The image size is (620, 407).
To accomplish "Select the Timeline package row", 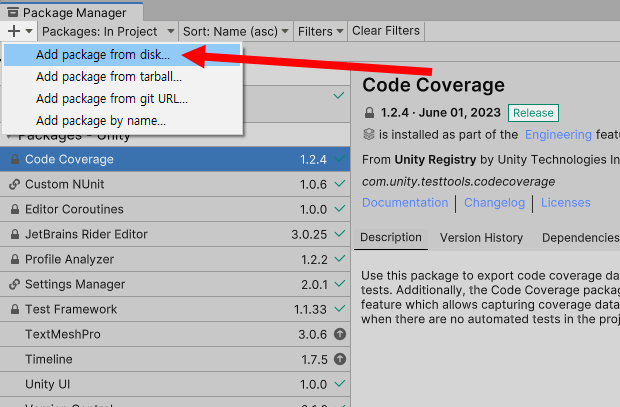I will point(175,359).
